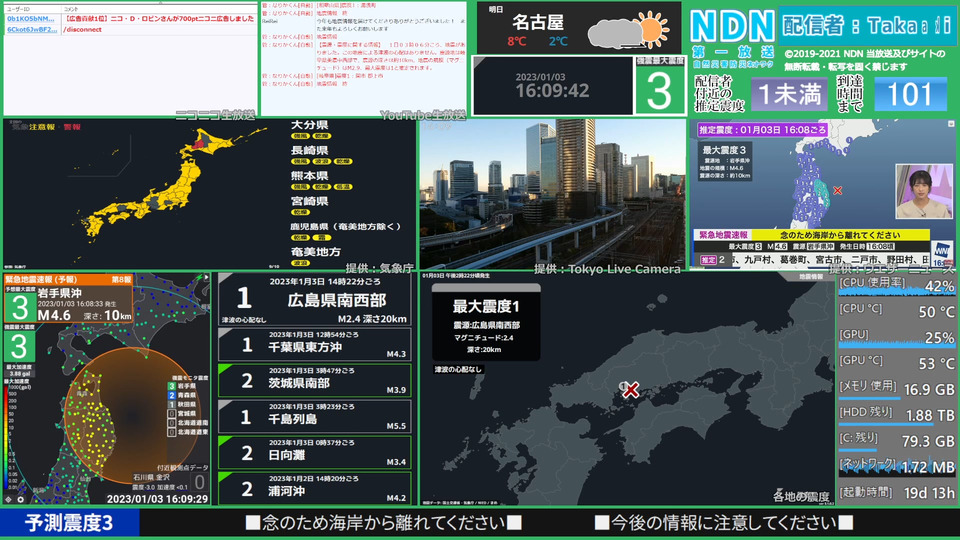Click the gray intensity 1 box for 秋田県
The image size is (960, 540).
172,405
